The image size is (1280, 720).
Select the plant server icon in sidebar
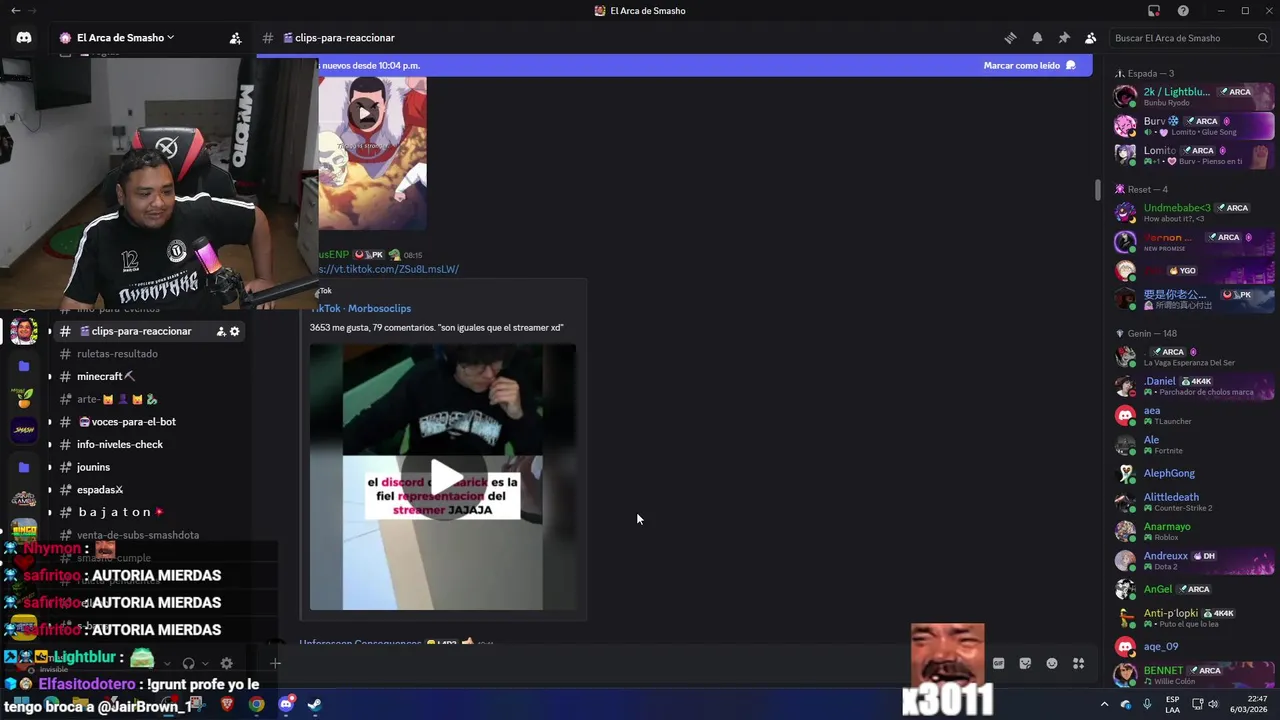point(24,398)
